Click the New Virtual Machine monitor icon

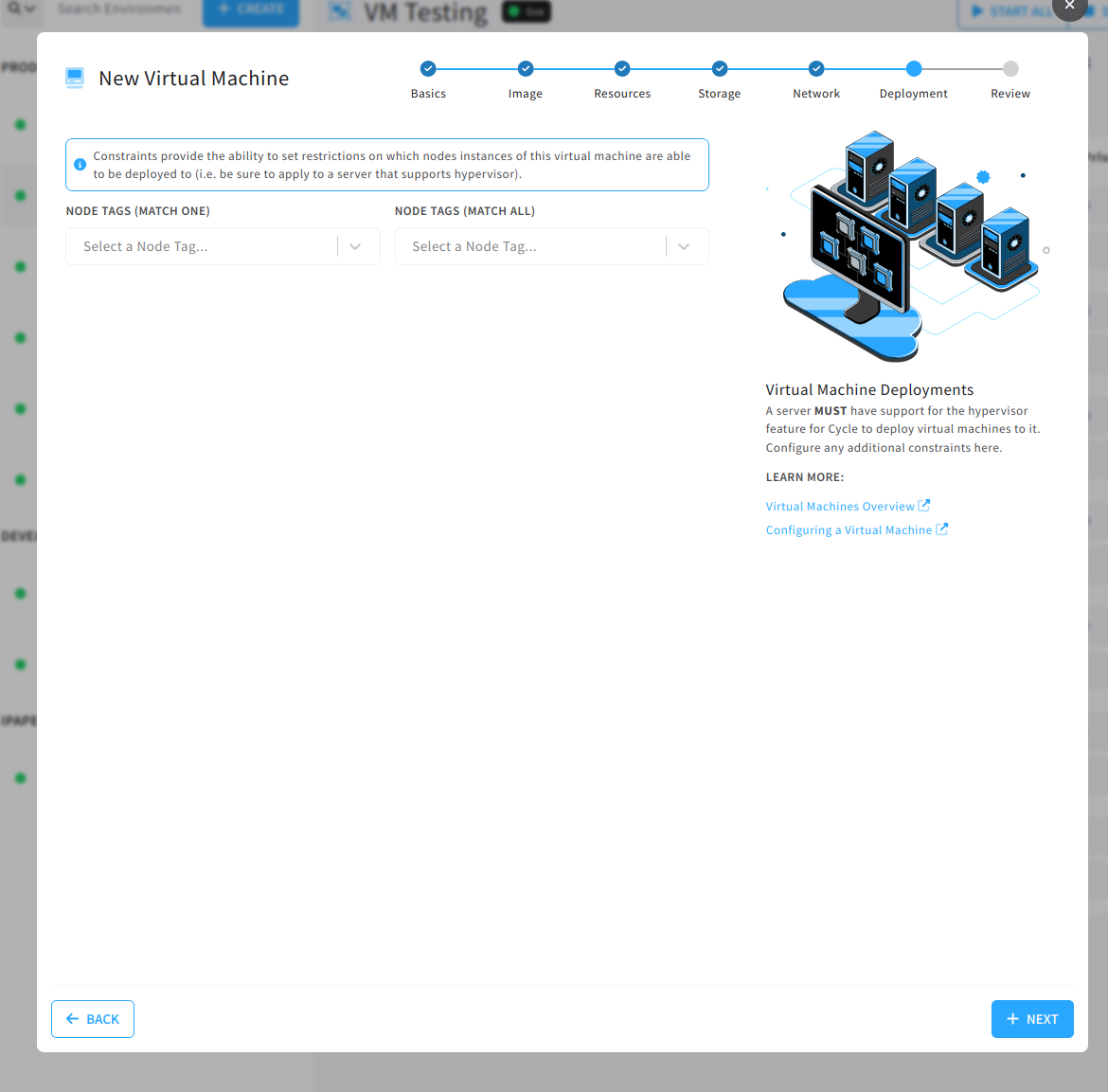[74, 78]
